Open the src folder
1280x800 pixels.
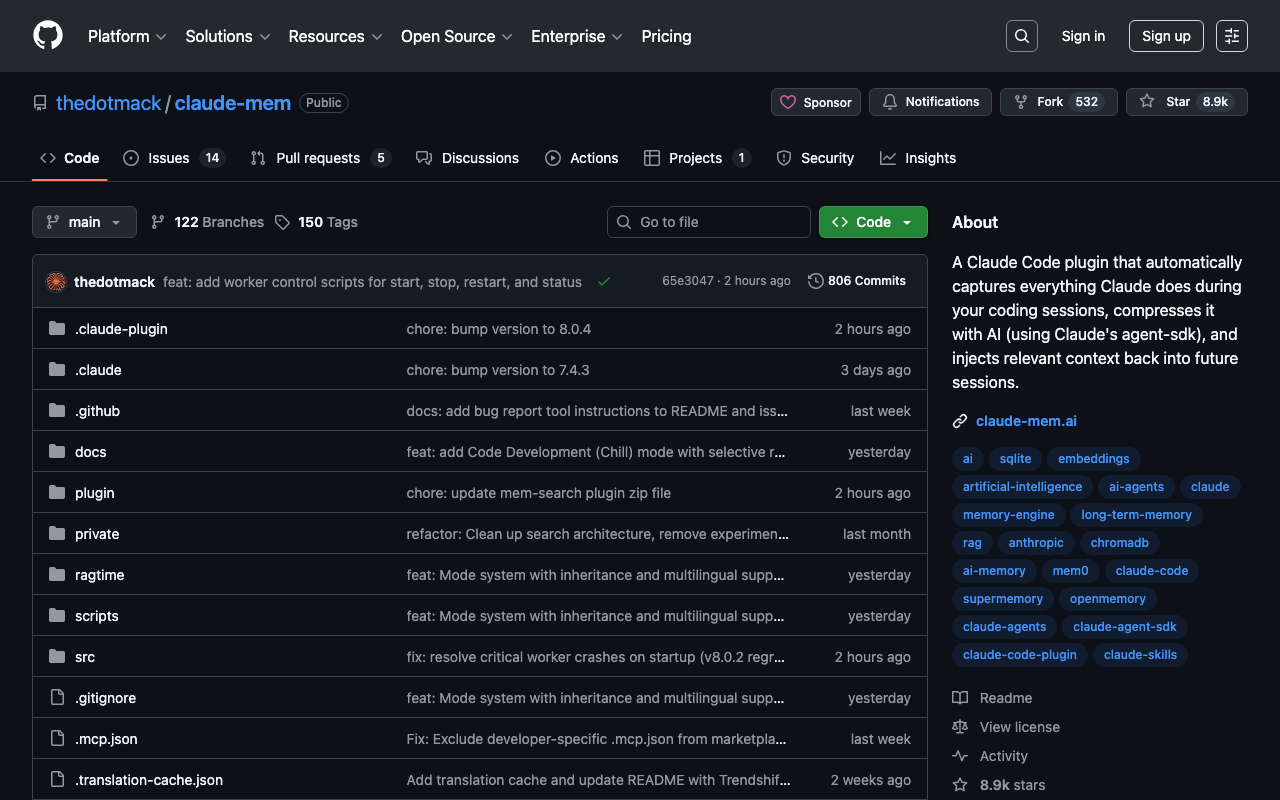click(85, 657)
